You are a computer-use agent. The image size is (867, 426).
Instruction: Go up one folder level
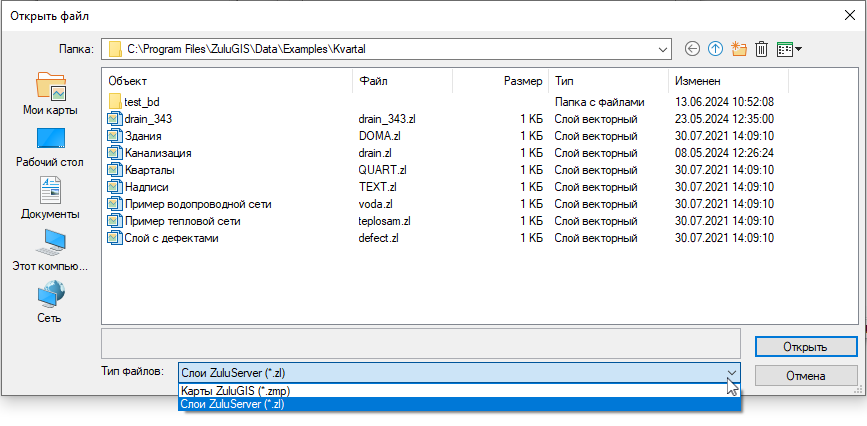[x=715, y=48]
